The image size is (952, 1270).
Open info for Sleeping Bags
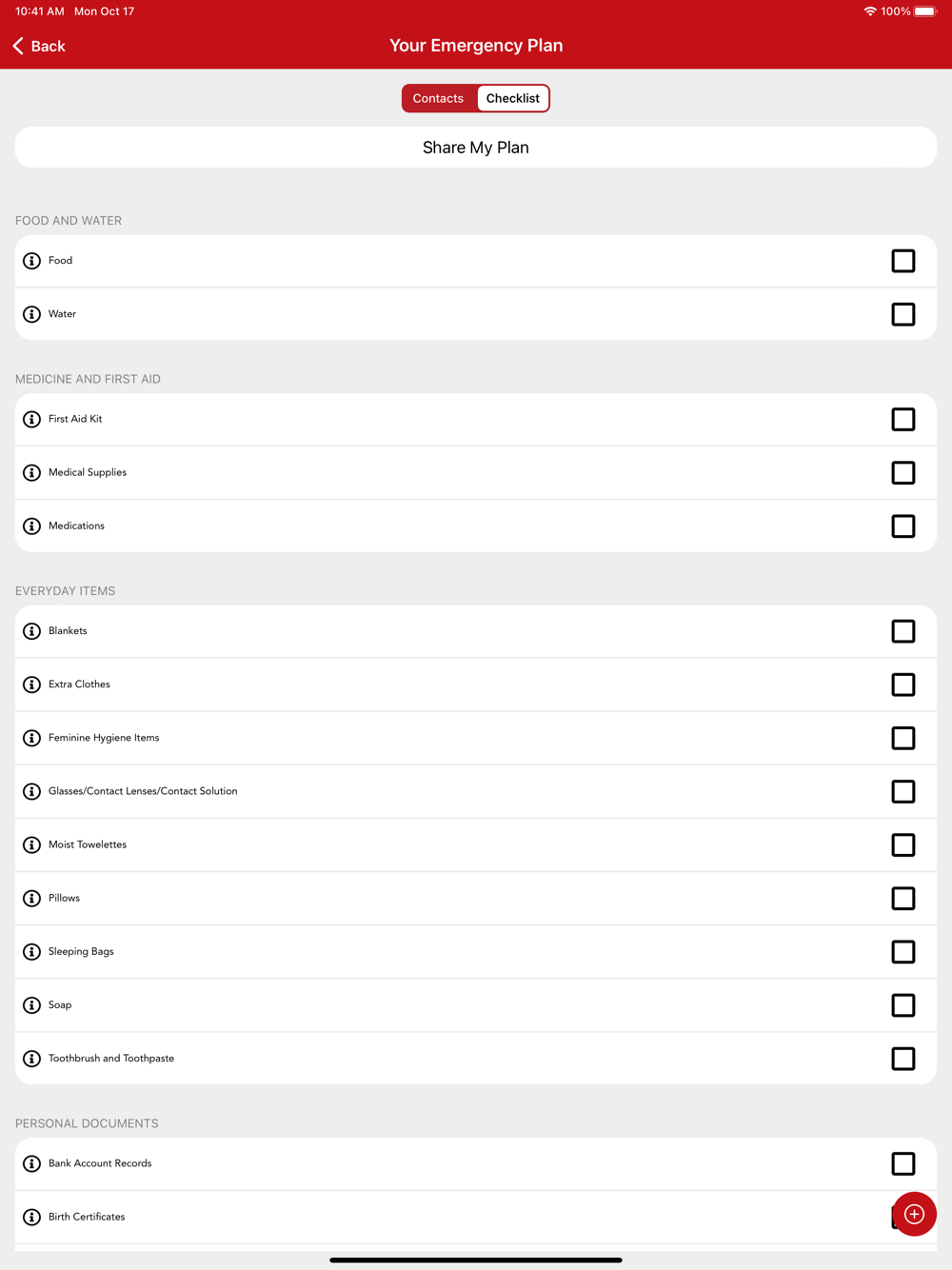pyautogui.click(x=31, y=952)
